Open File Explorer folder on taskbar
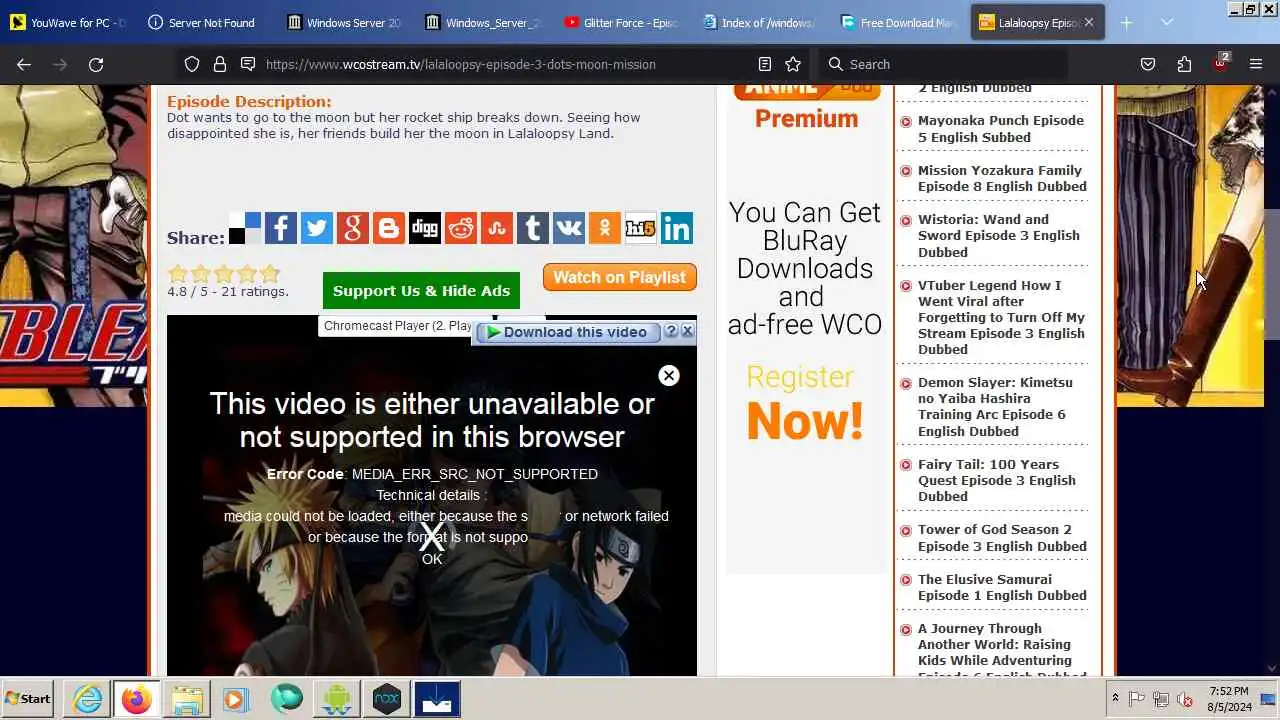1280x720 pixels. click(186, 699)
